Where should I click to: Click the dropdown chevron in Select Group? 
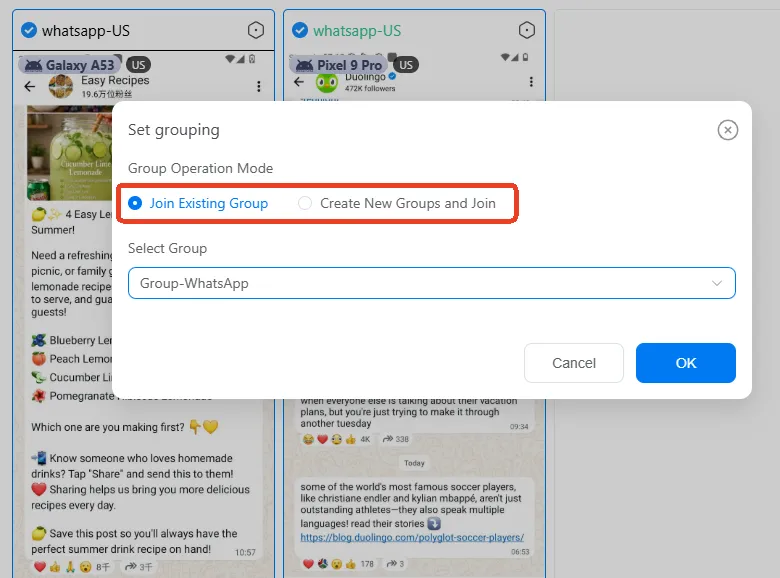[x=716, y=283]
